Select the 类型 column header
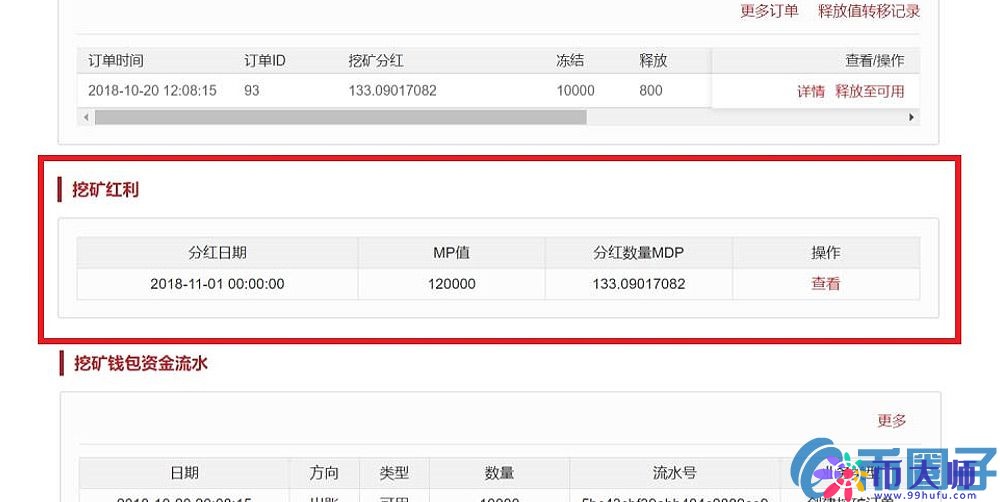1000x502 pixels. pos(394,473)
